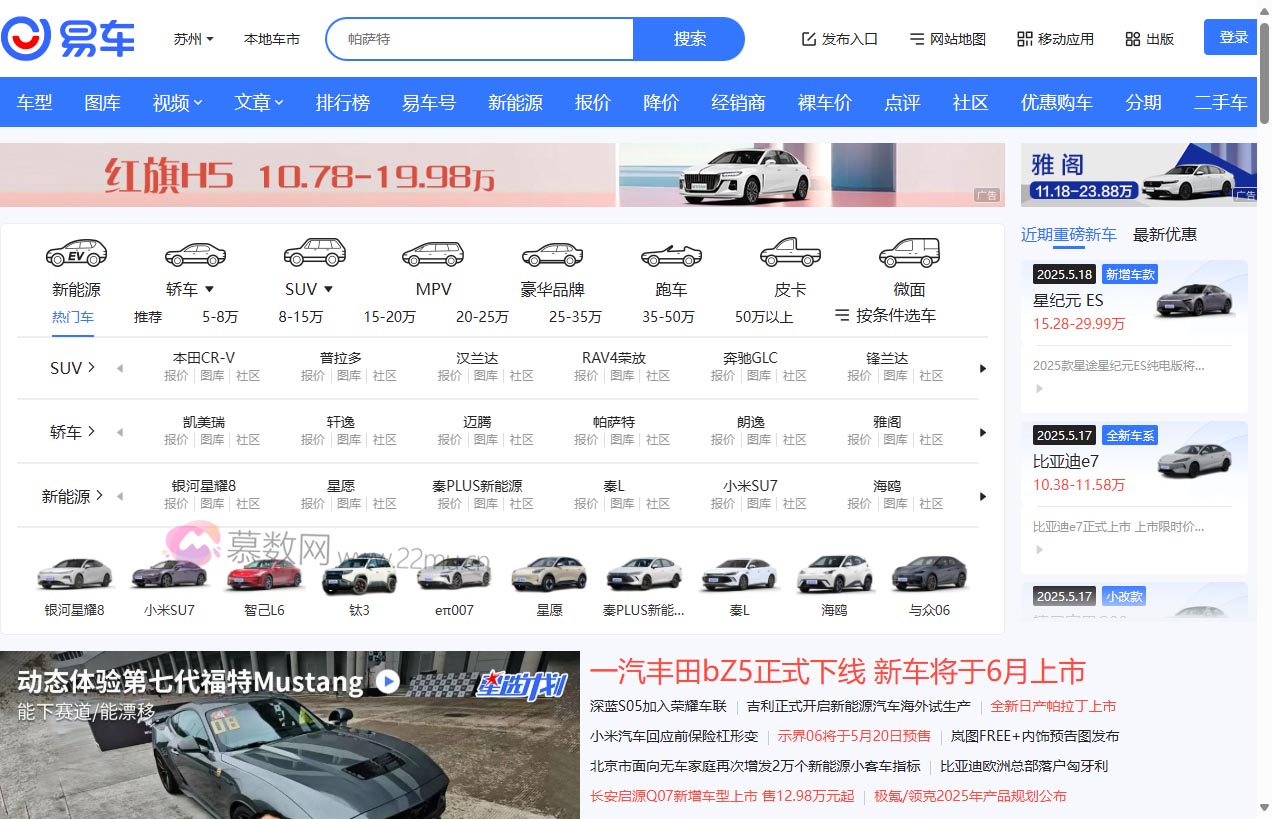Select the 新能源 EV category icon
The height and width of the screenshot is (819, 1272).
[76, 253]
